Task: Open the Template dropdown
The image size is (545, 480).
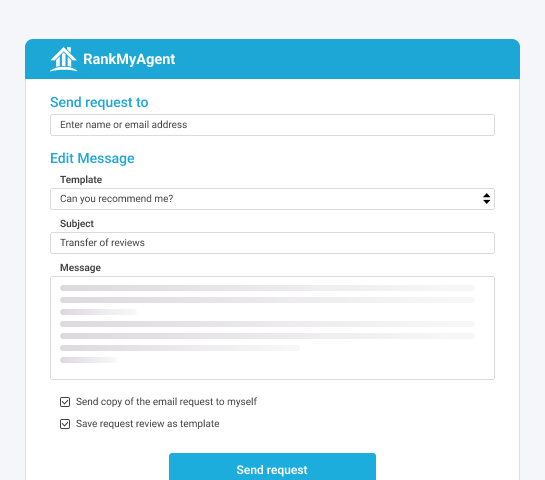Action: [x=272, y=199]
